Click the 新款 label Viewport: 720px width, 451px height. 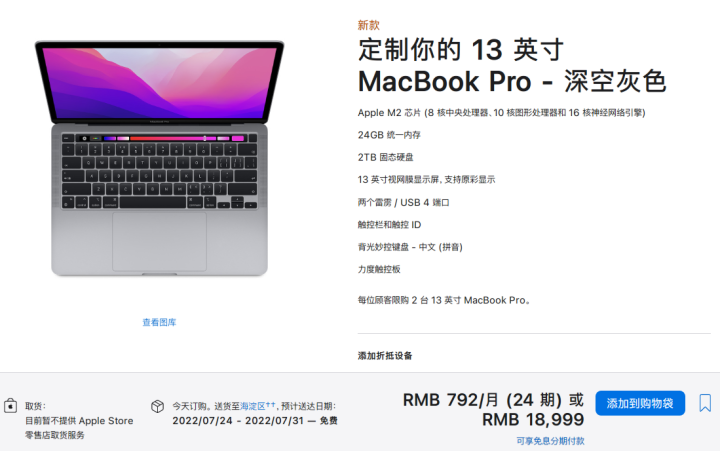(x=369, y=25)
